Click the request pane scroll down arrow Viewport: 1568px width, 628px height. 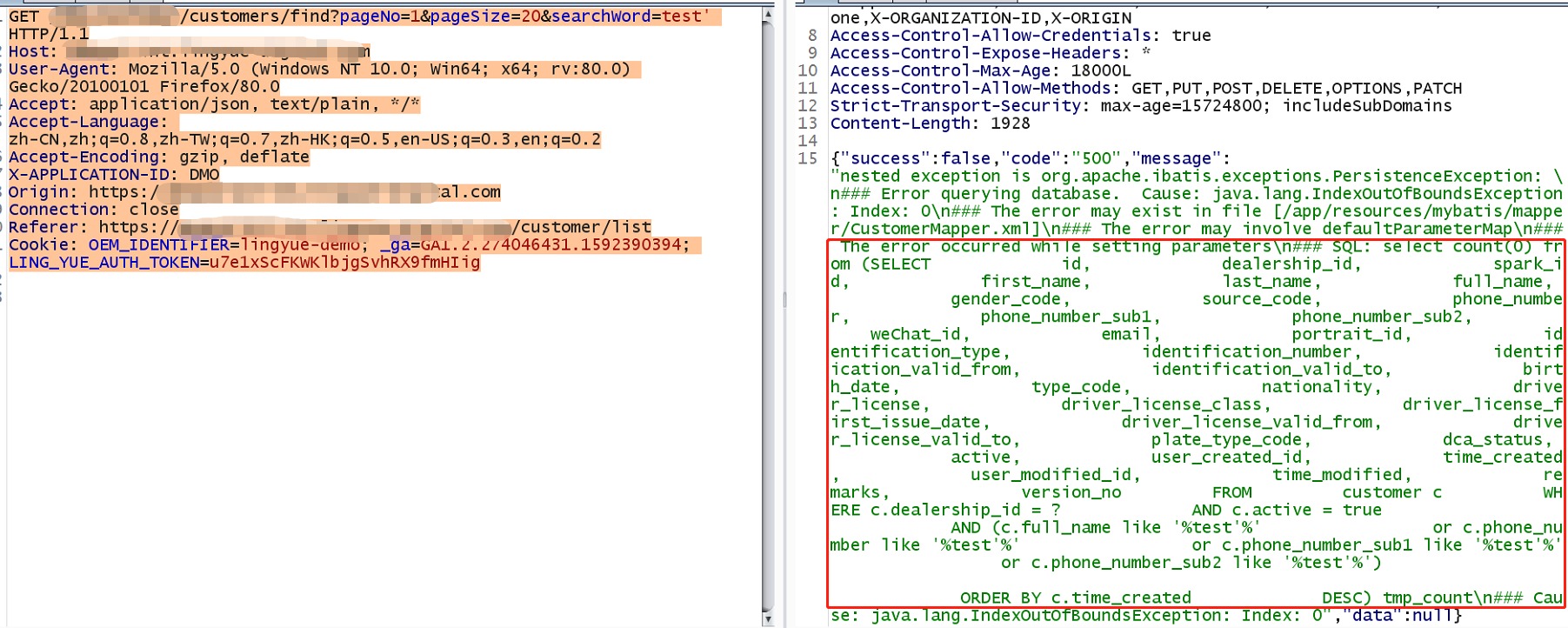tap(768, 618)
